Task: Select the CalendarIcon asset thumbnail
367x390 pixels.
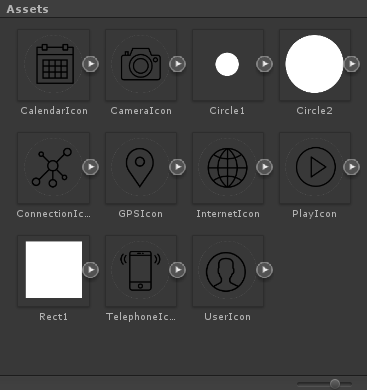Action: [x=53, y=65]
